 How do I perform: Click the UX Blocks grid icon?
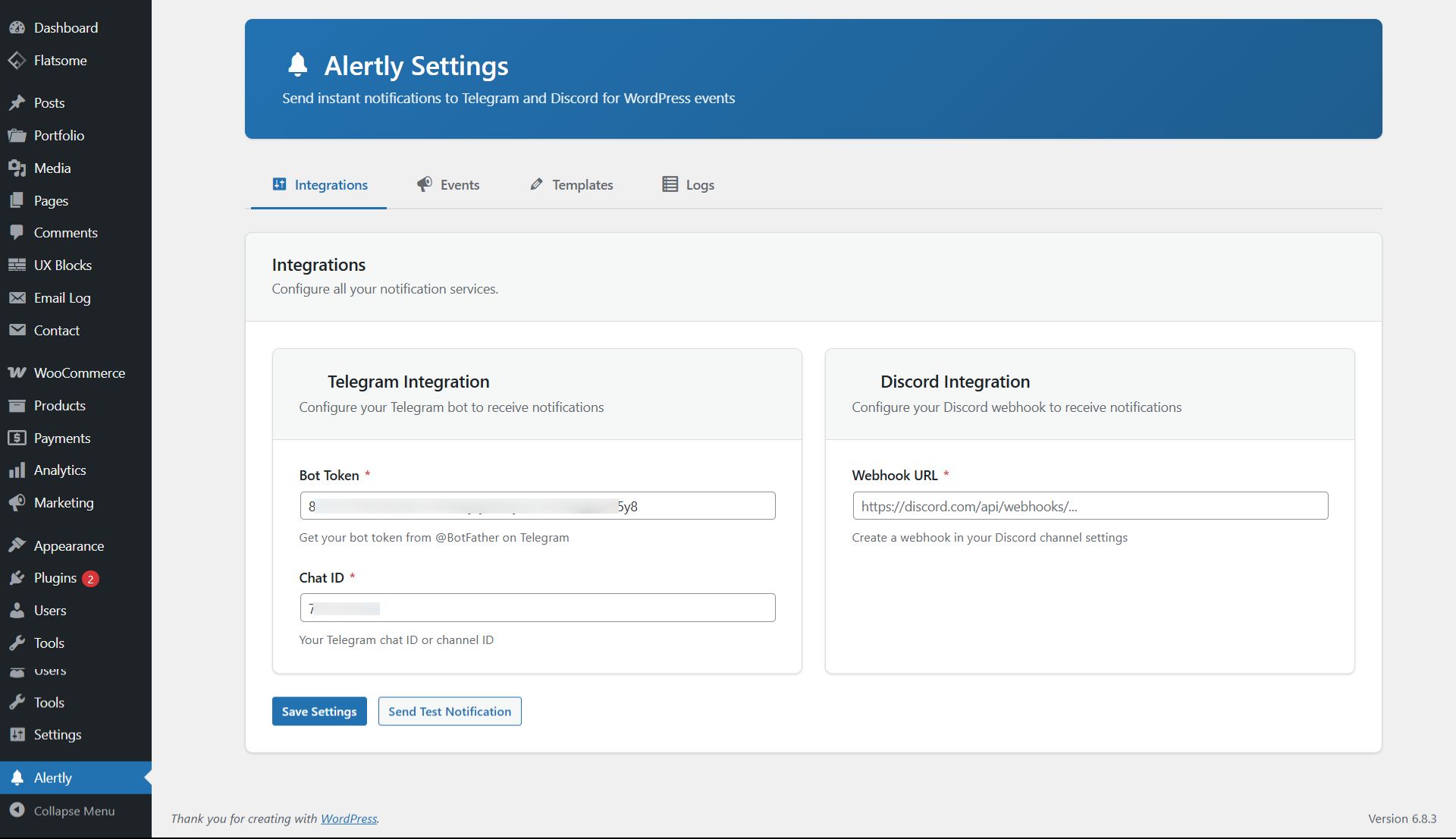tap(17, 266)
